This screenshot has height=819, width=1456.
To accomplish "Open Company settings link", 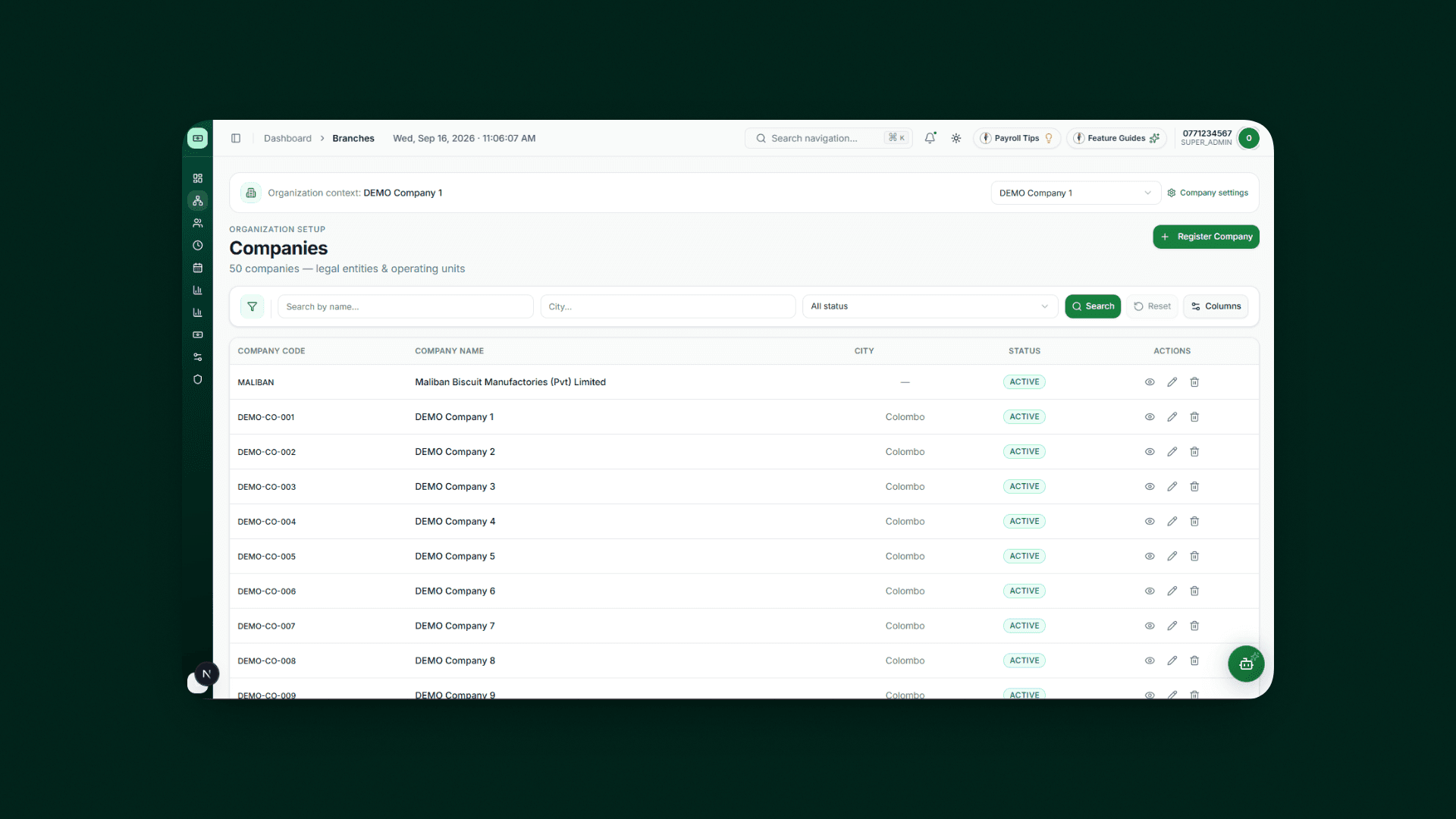I will (1207, 193).
